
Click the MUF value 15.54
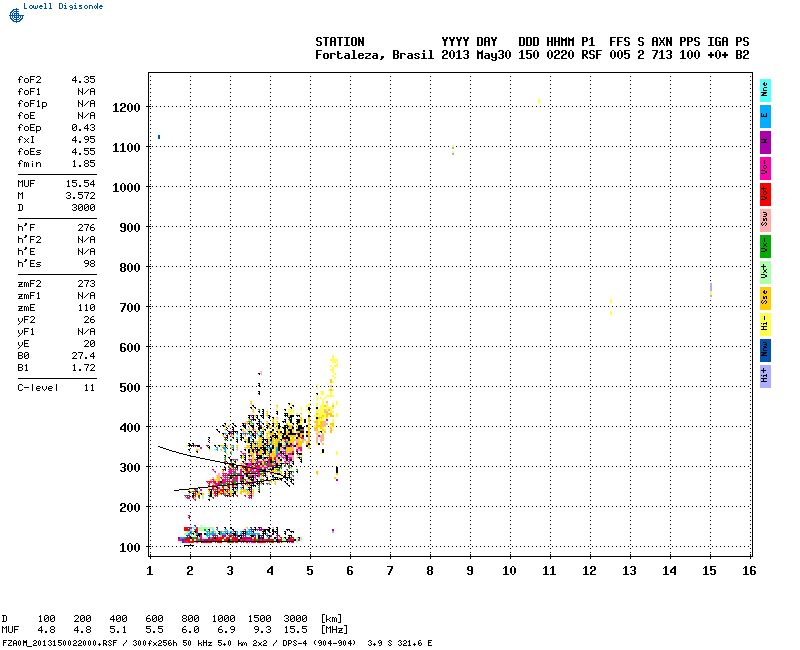click(81, 184)
